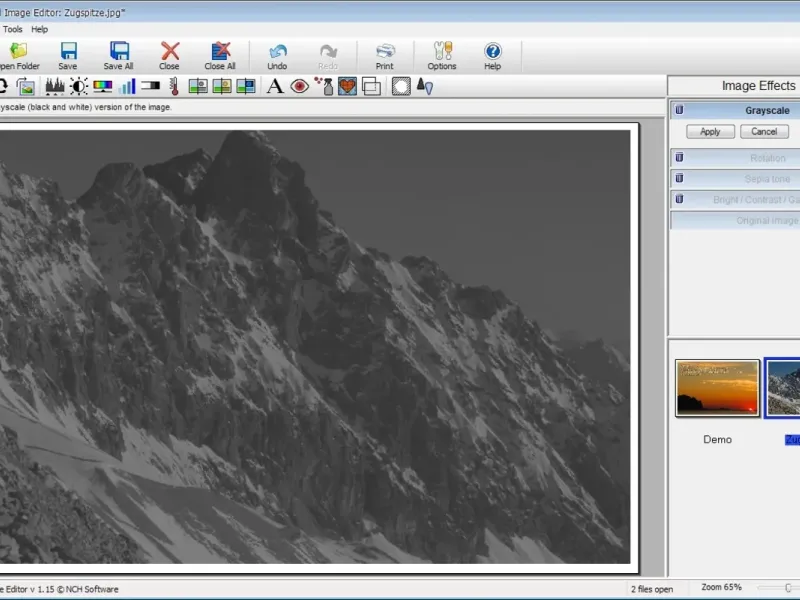Open the brightness/contrast adjustment icon

pos(78,87)
